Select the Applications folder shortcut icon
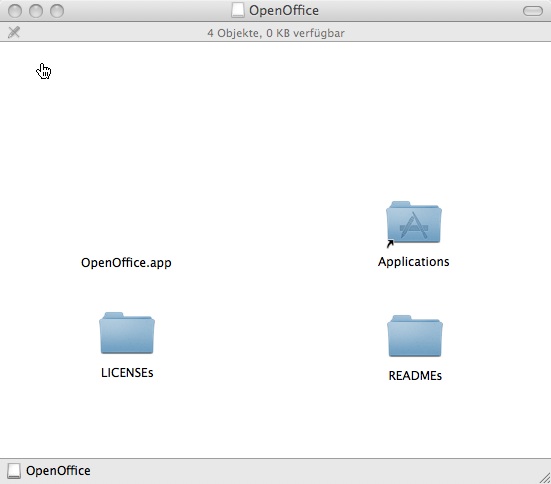Viewport: 551px width, 484px height. pos(414,222)
